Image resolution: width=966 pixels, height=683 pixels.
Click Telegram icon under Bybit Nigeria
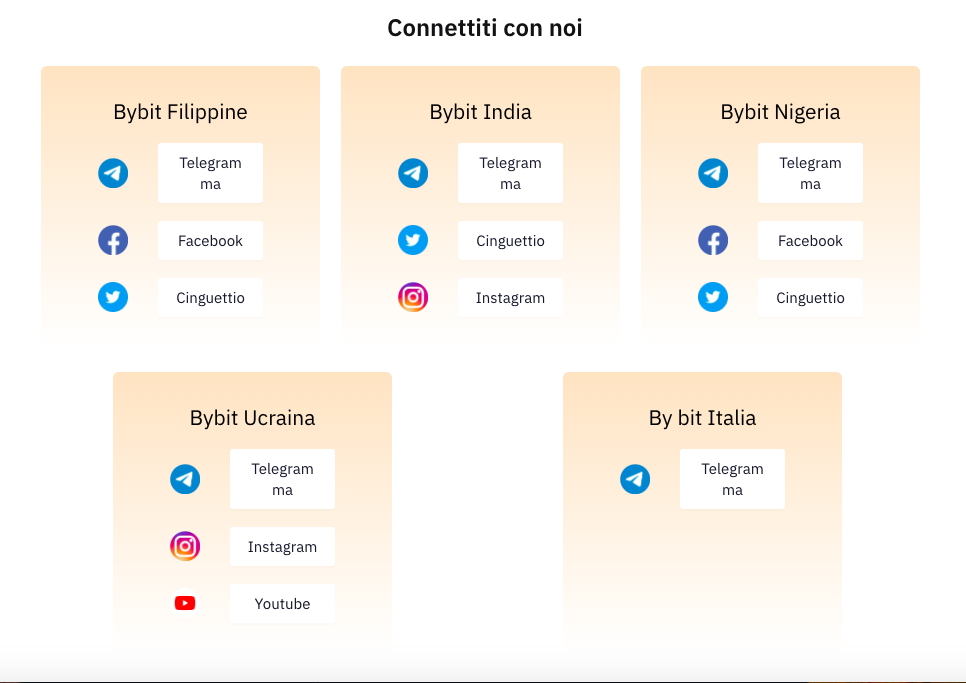tap(713, 173)
